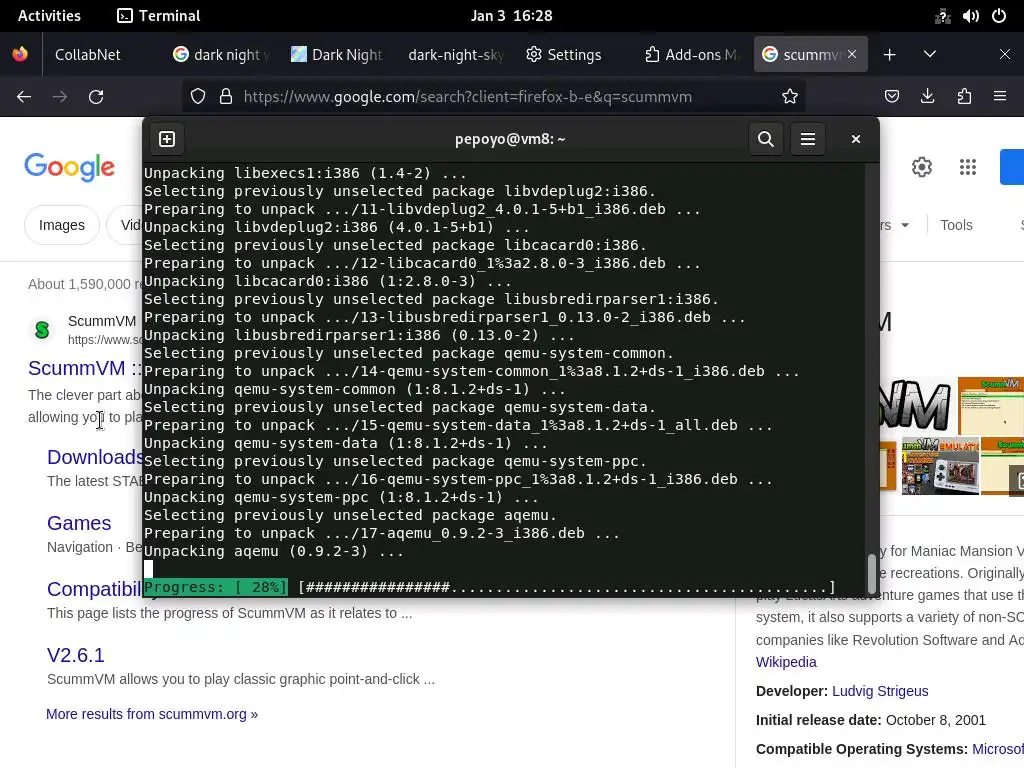Click the ScummVM green S favicon
1024x768 pixels.
point(42,330)
